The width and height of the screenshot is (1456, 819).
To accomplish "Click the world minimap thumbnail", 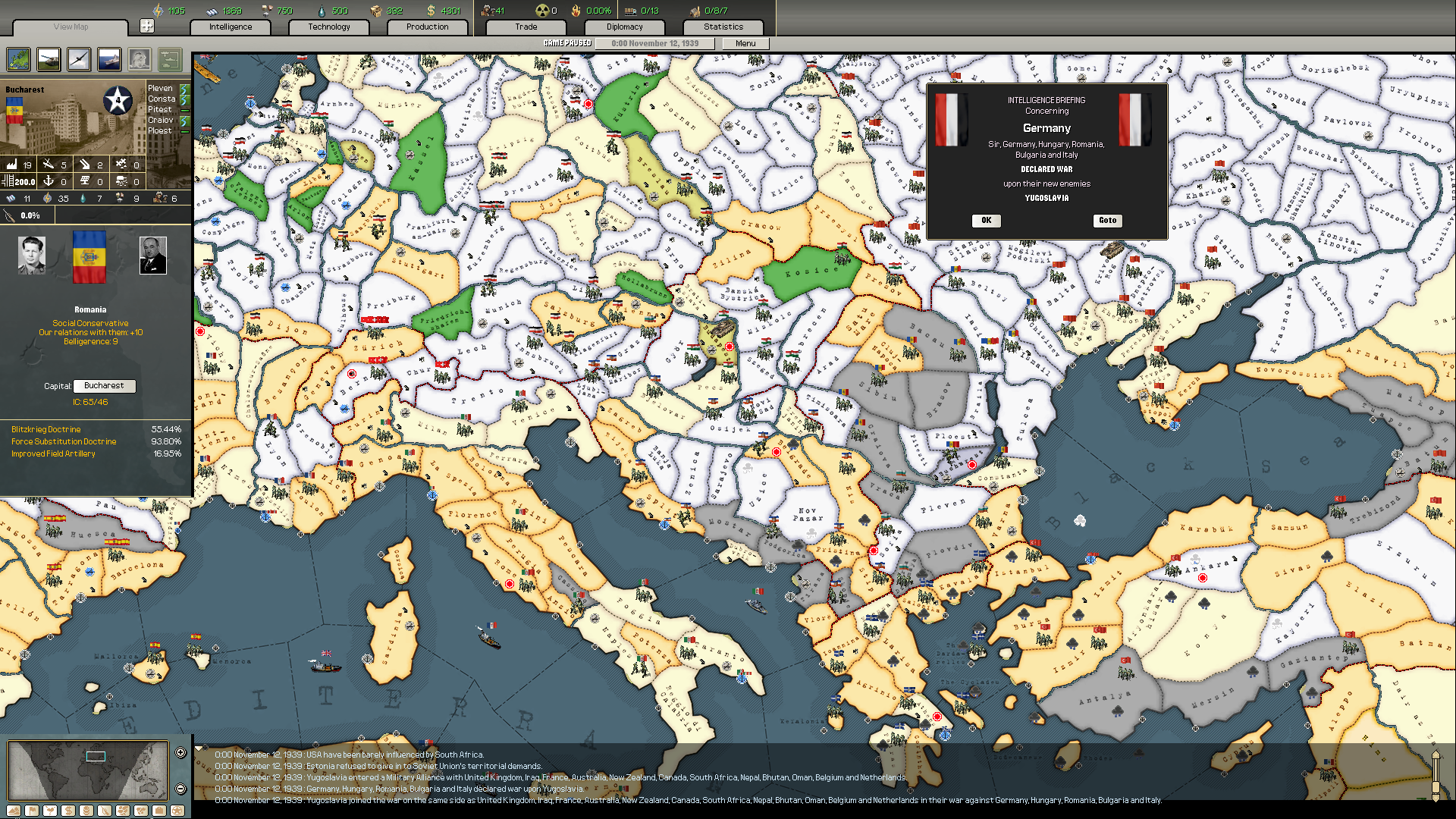I will 87,771.
